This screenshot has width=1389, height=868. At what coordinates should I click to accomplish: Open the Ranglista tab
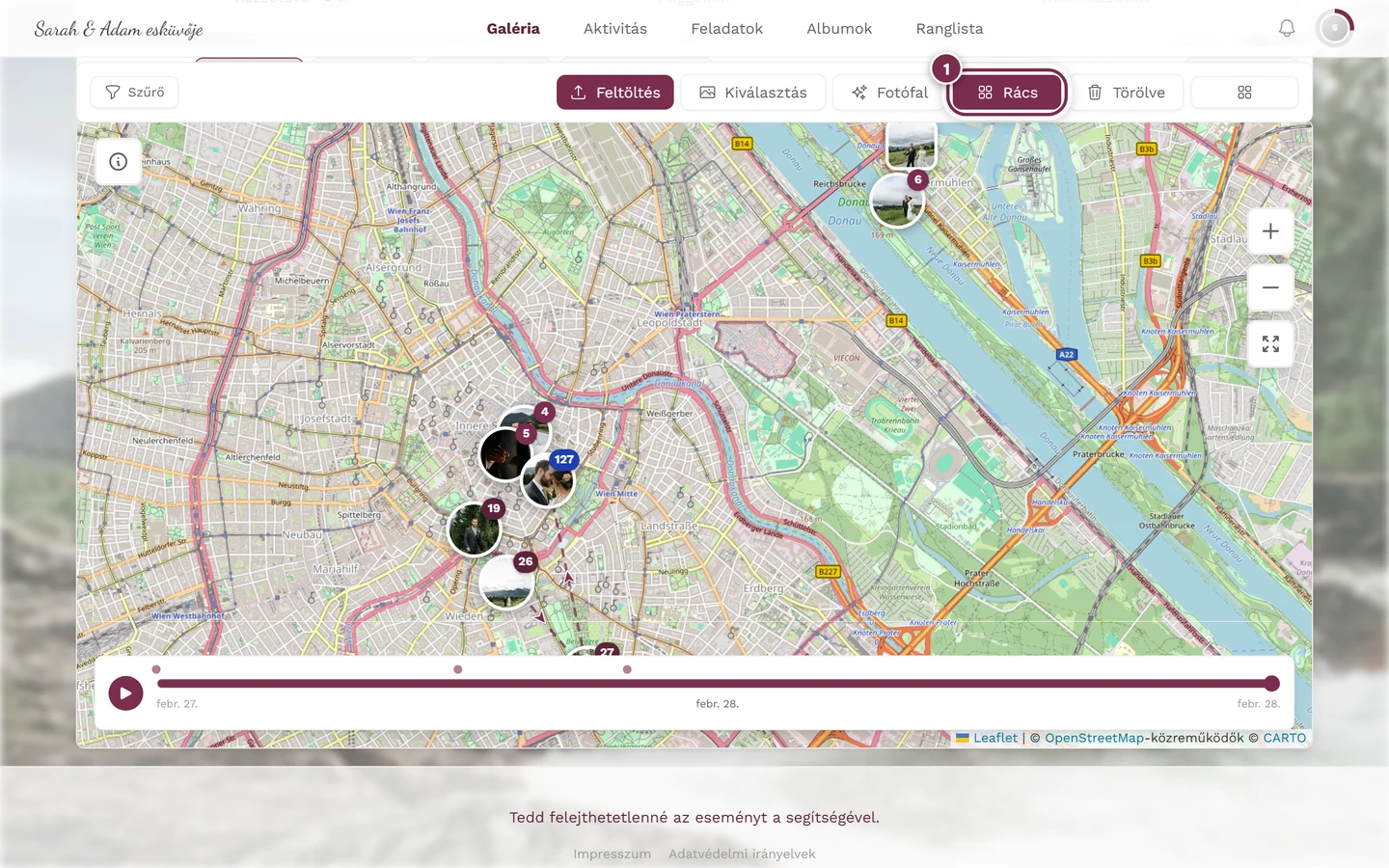click(x=950, y=29)
